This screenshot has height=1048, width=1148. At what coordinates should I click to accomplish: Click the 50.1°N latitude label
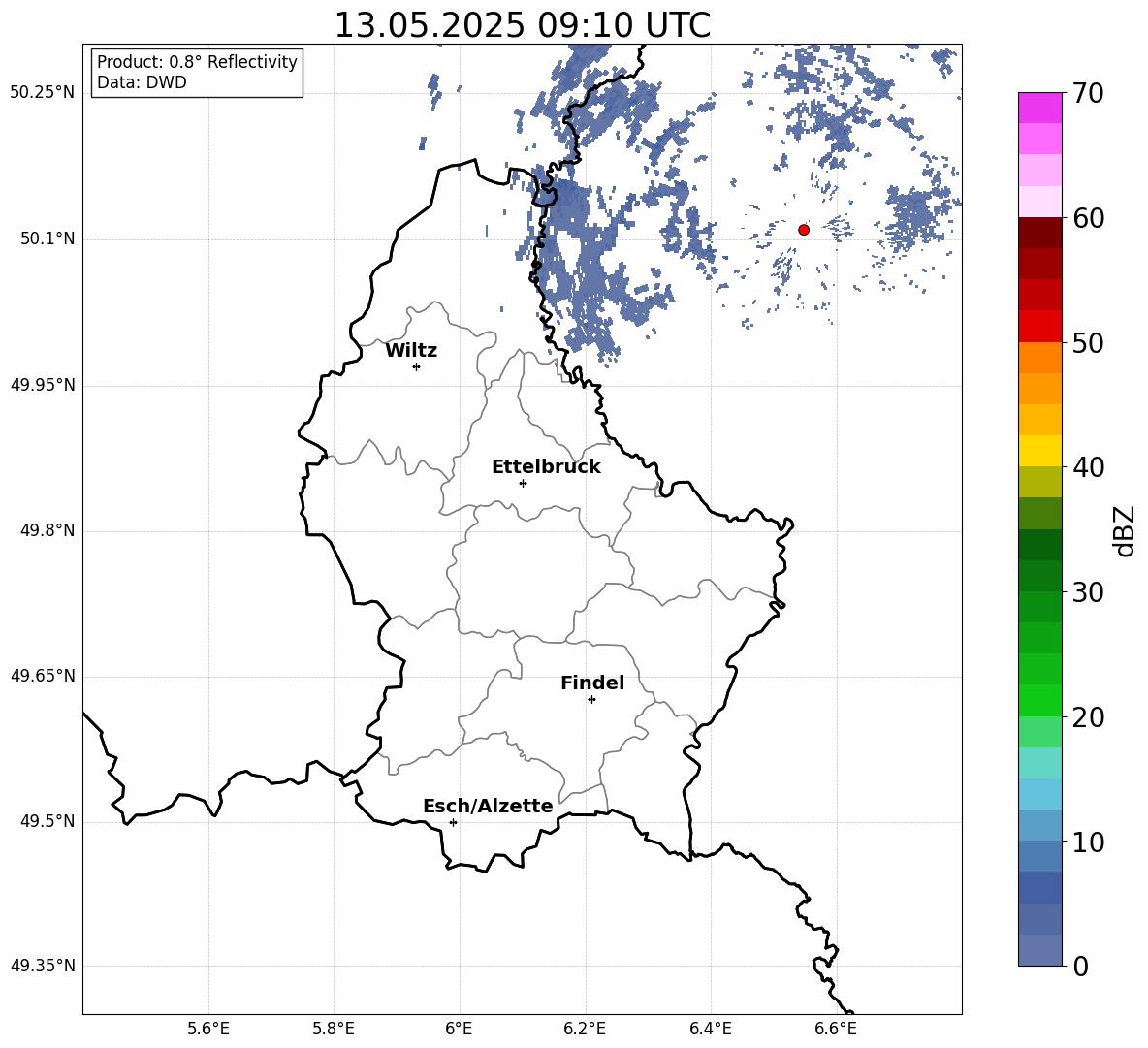point(47,238)
